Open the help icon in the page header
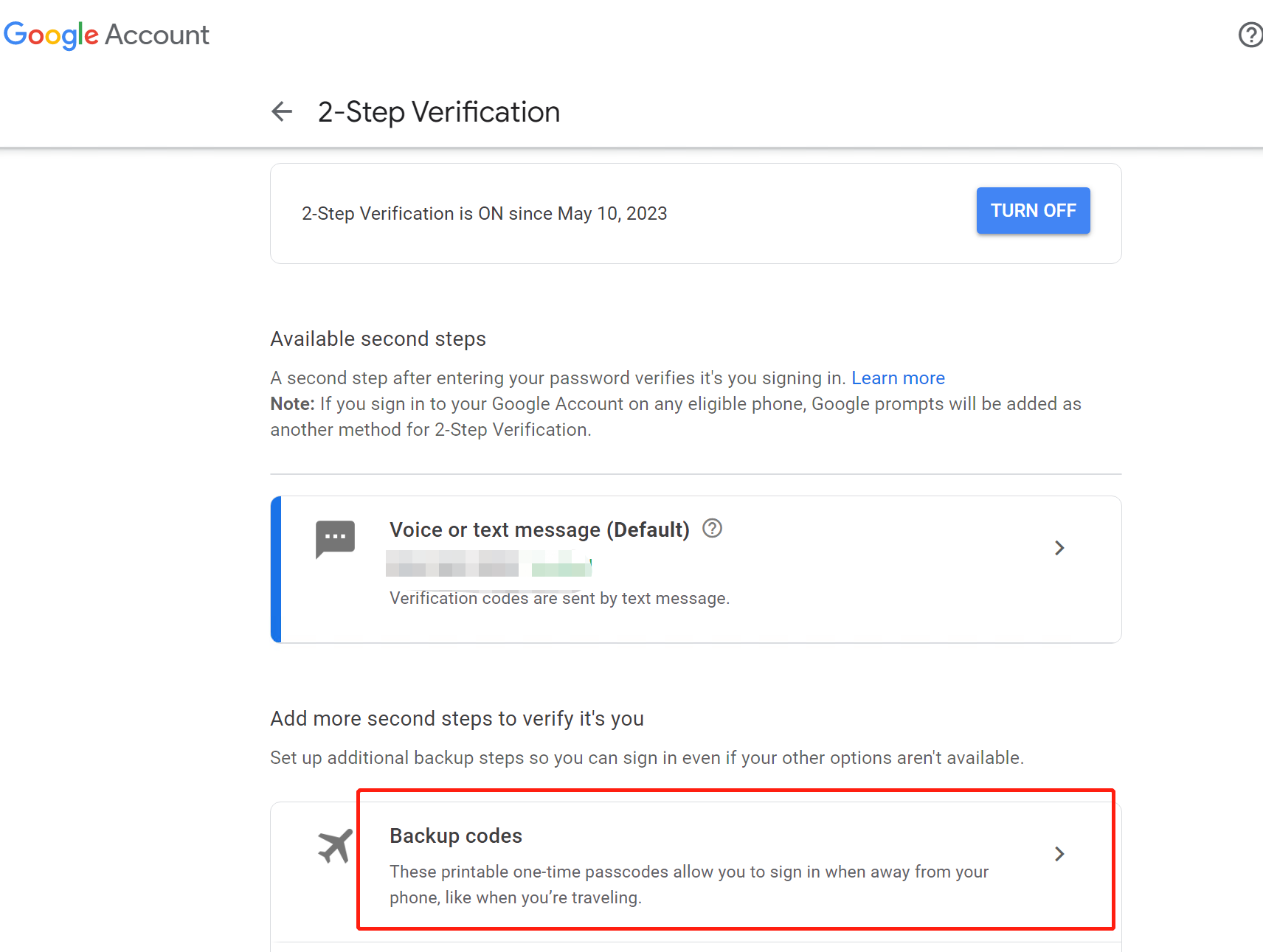1263x952 pixels. [x=1250, y=35]
